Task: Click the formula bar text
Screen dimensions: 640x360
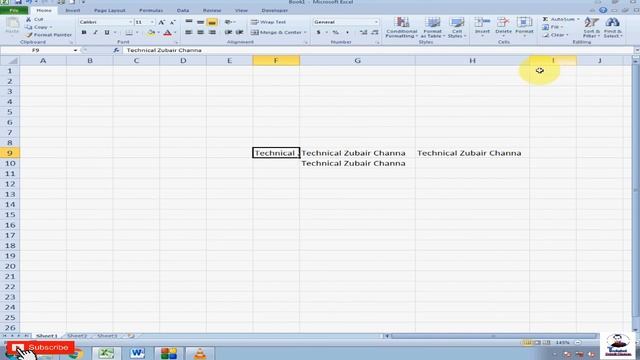Action: click(164, 50)
